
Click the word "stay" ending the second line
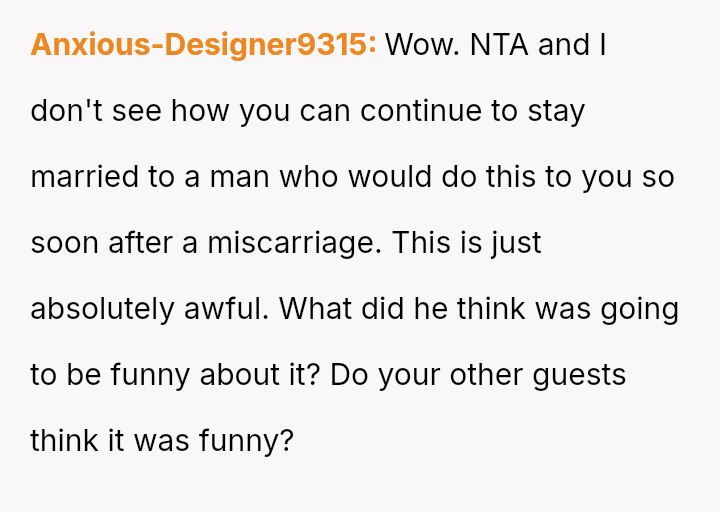556,111
